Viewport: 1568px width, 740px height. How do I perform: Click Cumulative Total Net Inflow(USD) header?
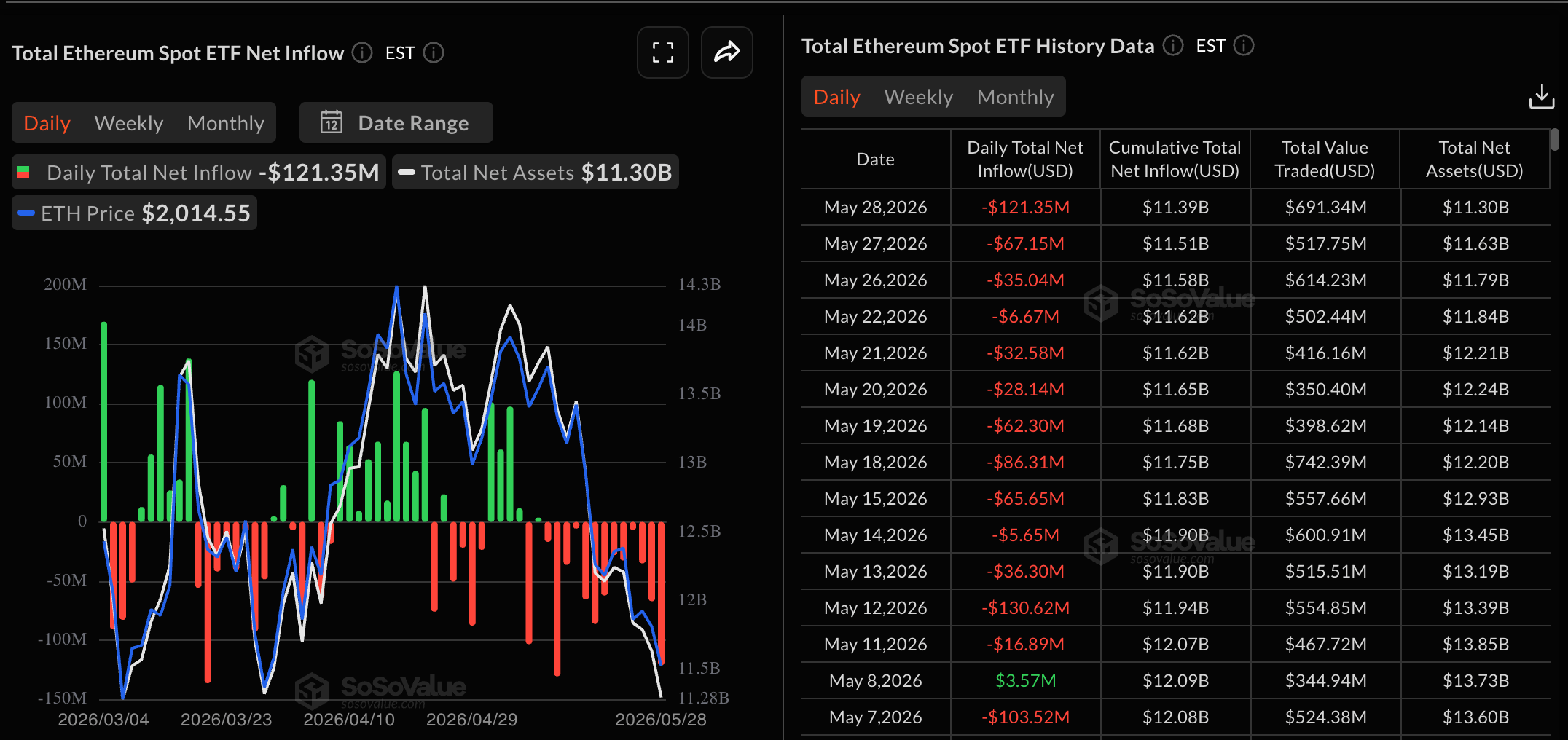pyautogui.click(x=1175, y=160)
